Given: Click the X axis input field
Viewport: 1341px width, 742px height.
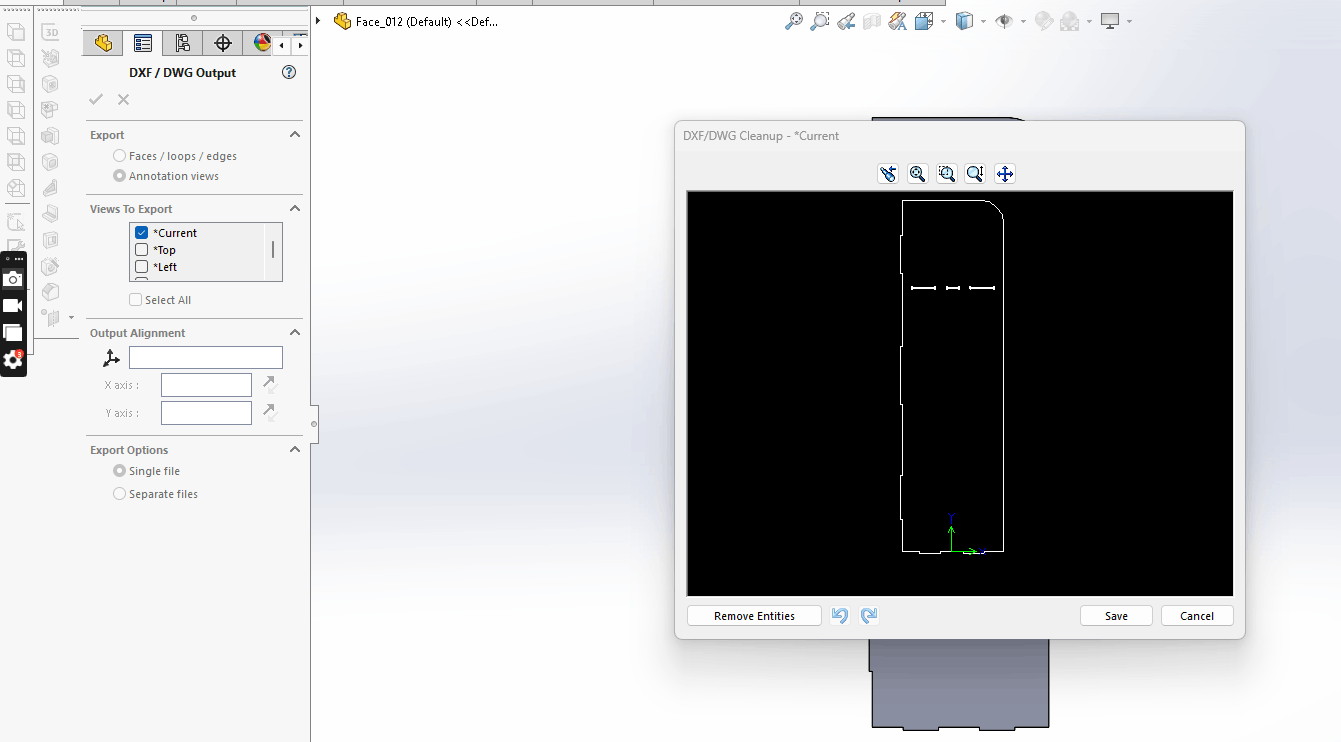Looking at the screenshot, I should [206, 385].
